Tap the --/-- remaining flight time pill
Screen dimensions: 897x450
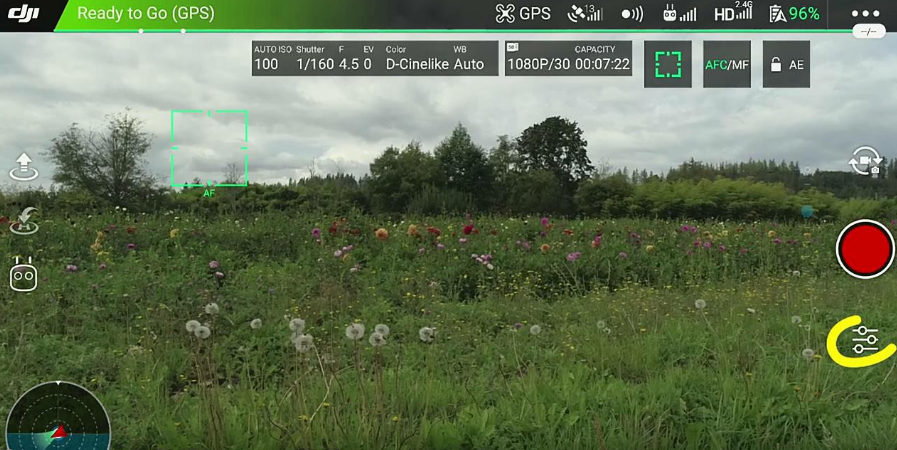pos(868,31)
